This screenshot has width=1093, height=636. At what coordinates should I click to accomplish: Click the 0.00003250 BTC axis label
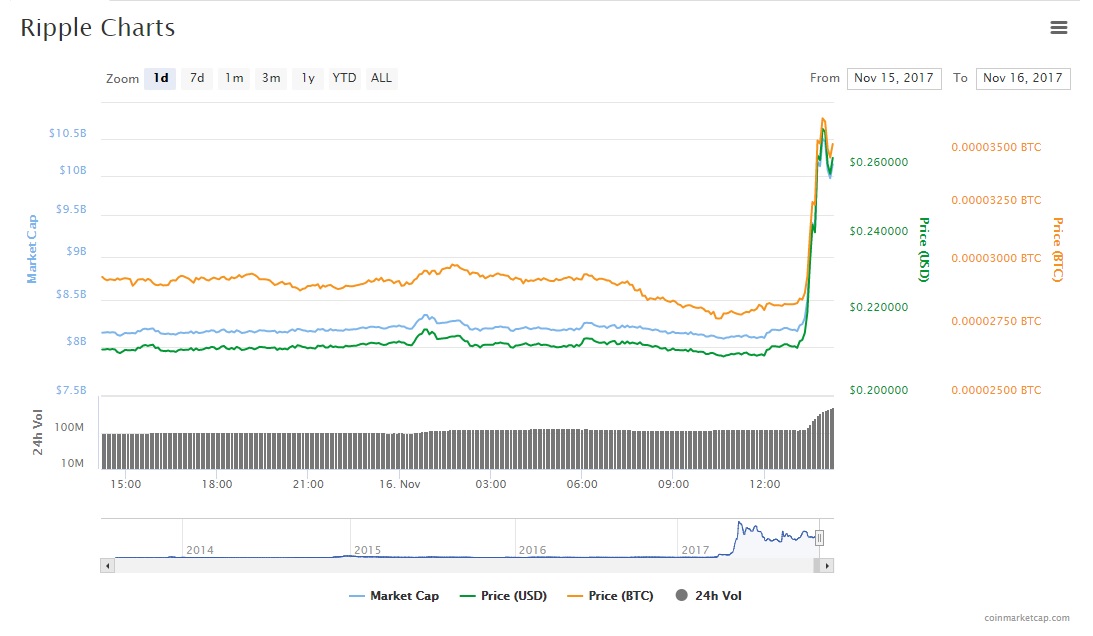[x=996, y=200]
